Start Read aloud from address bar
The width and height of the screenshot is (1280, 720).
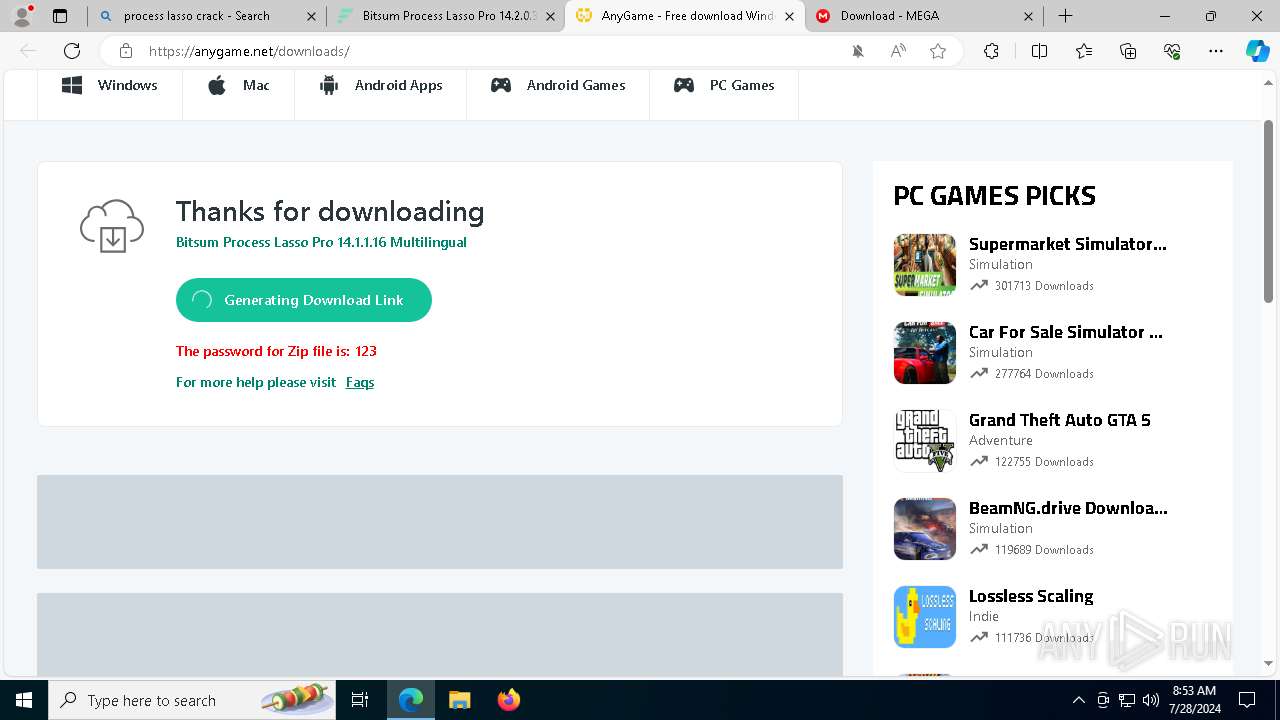click(898, 51)
